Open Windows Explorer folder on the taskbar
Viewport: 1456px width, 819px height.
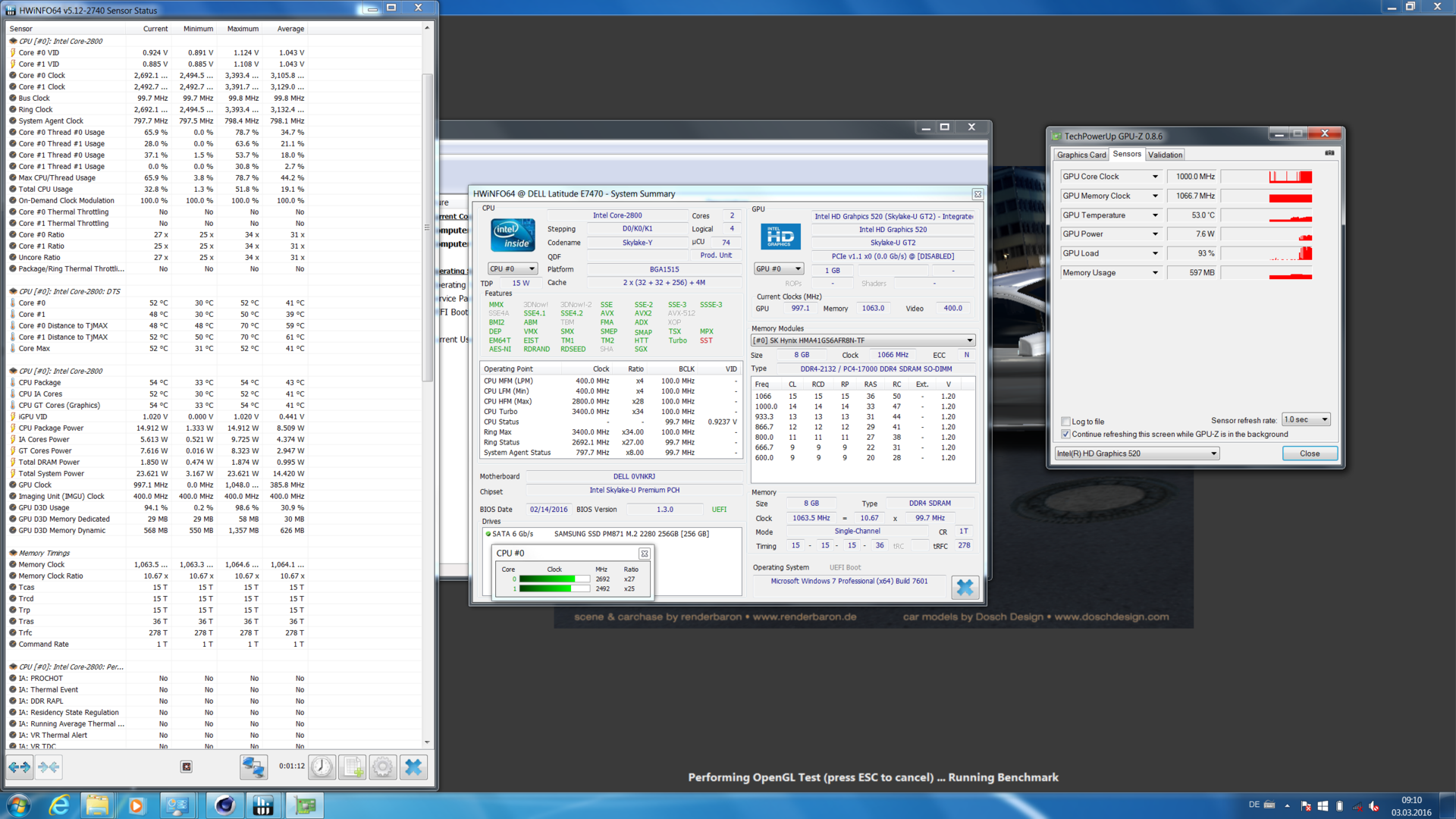pyautogui.click(x=97, y=805)
